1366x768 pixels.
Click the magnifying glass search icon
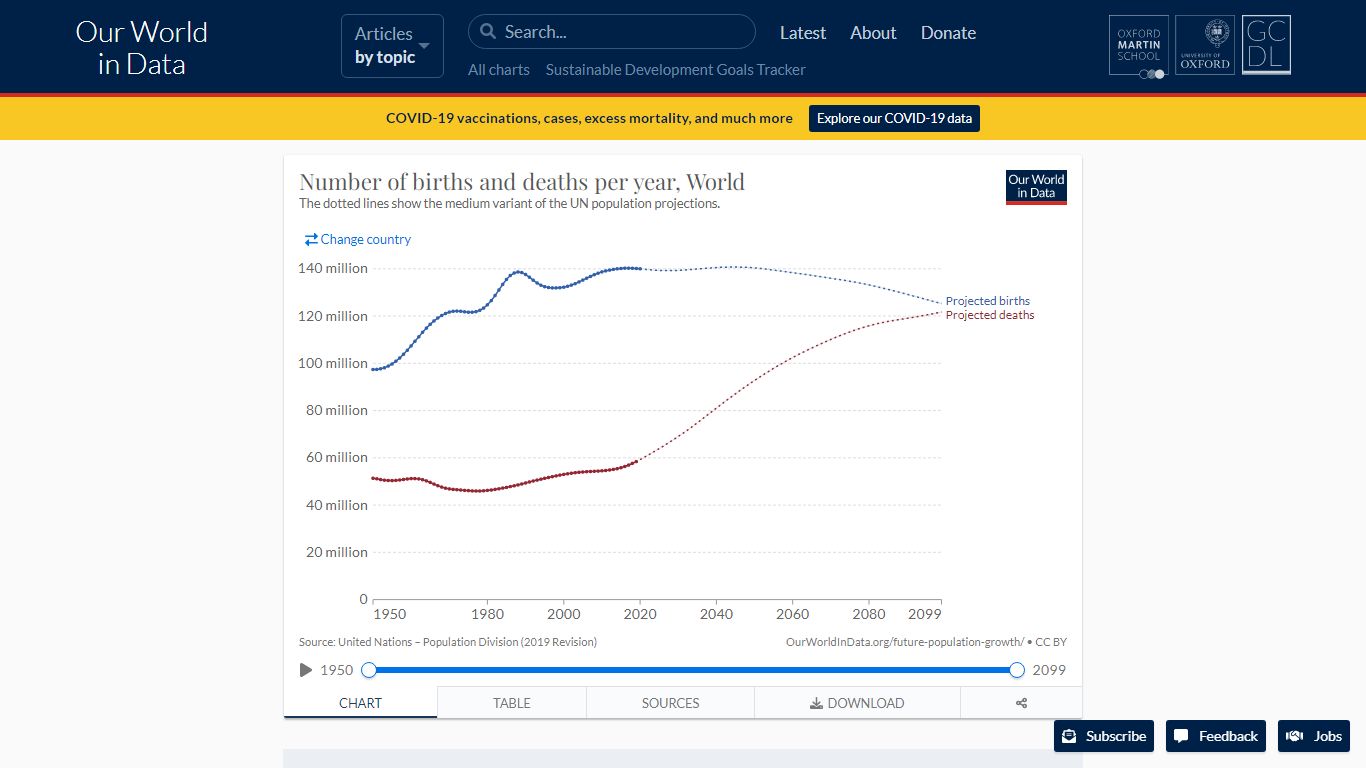click(488, 32)
